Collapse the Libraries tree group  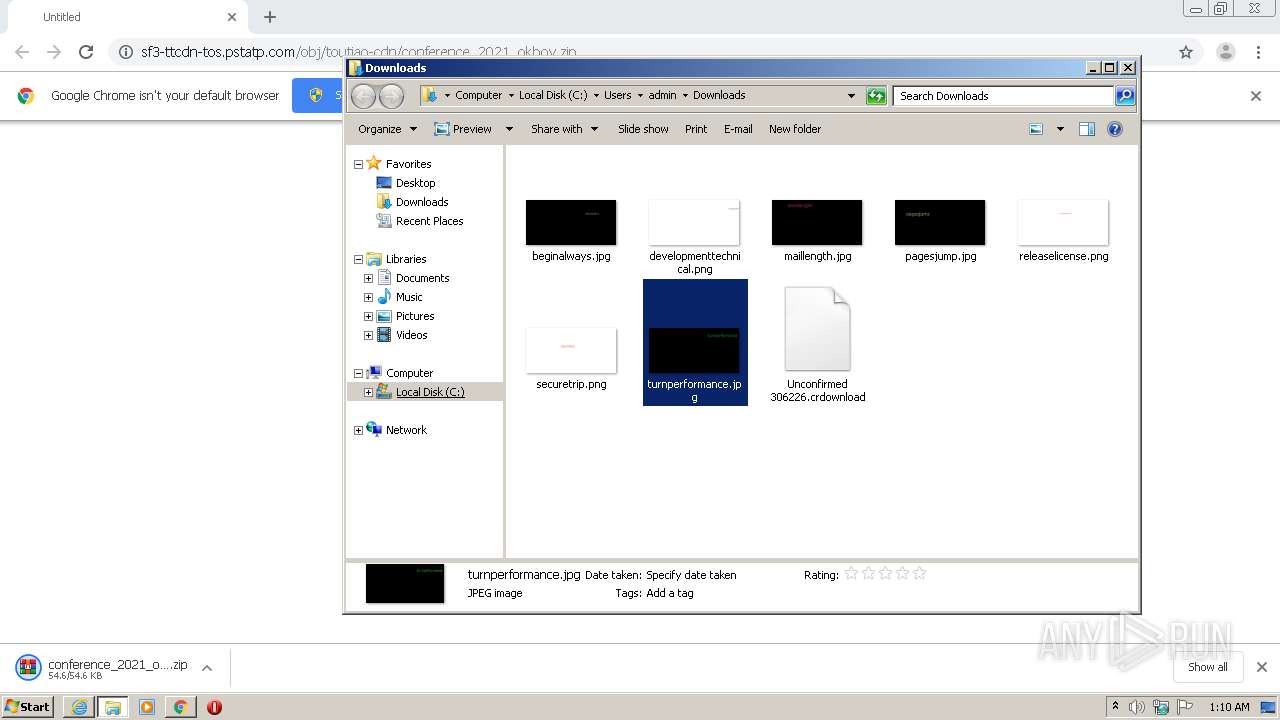click(x=358, y=259)
